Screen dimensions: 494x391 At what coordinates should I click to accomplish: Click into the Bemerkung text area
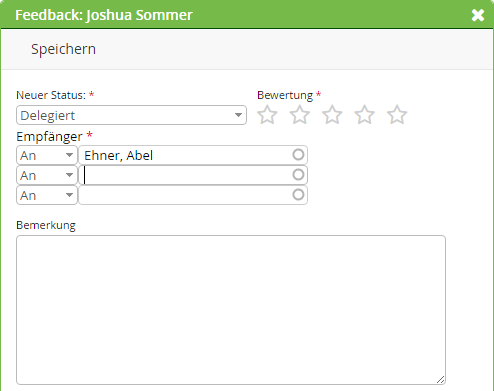point(231,310)
